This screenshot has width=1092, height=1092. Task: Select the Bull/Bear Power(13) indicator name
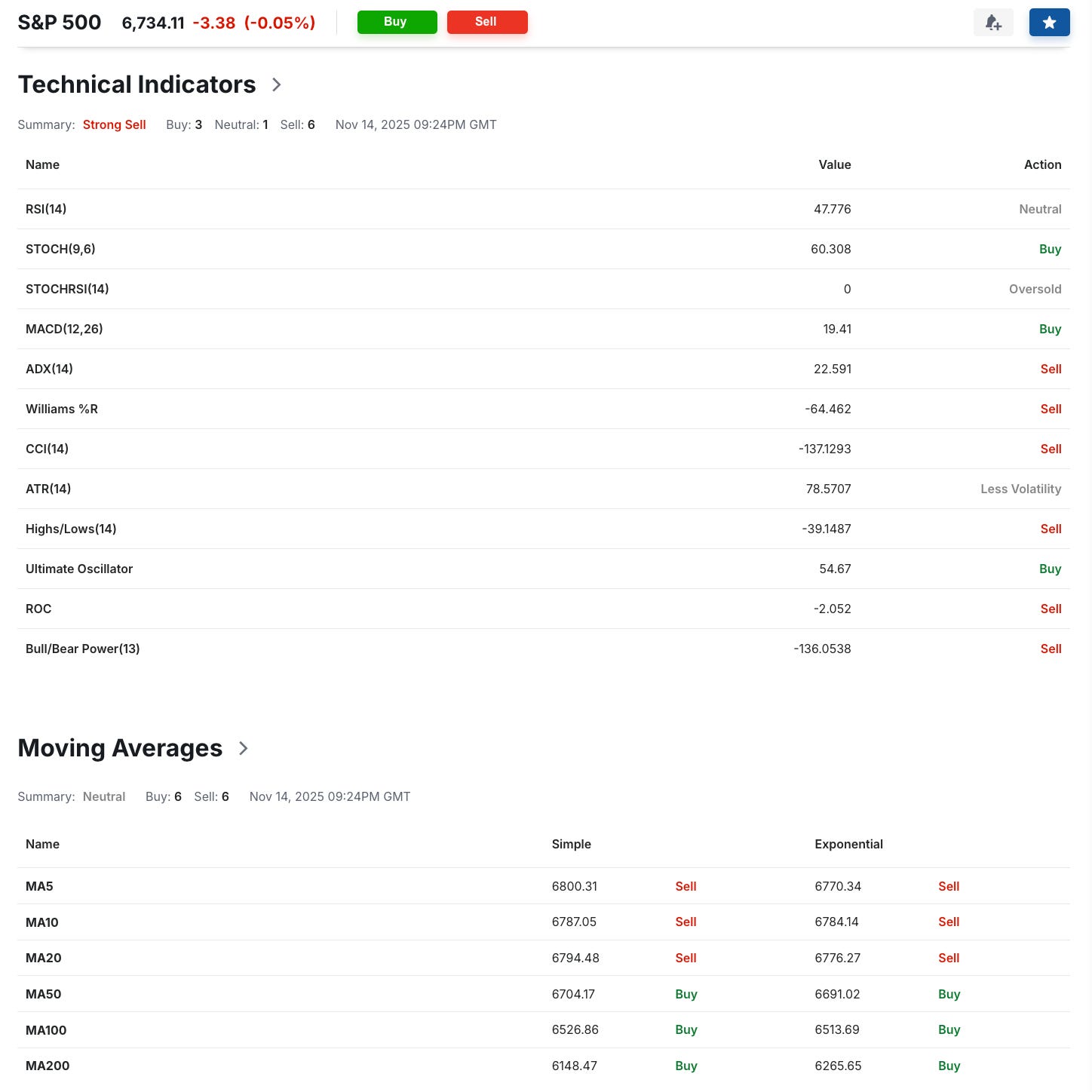pyautogui.click(x=83, y=649)
